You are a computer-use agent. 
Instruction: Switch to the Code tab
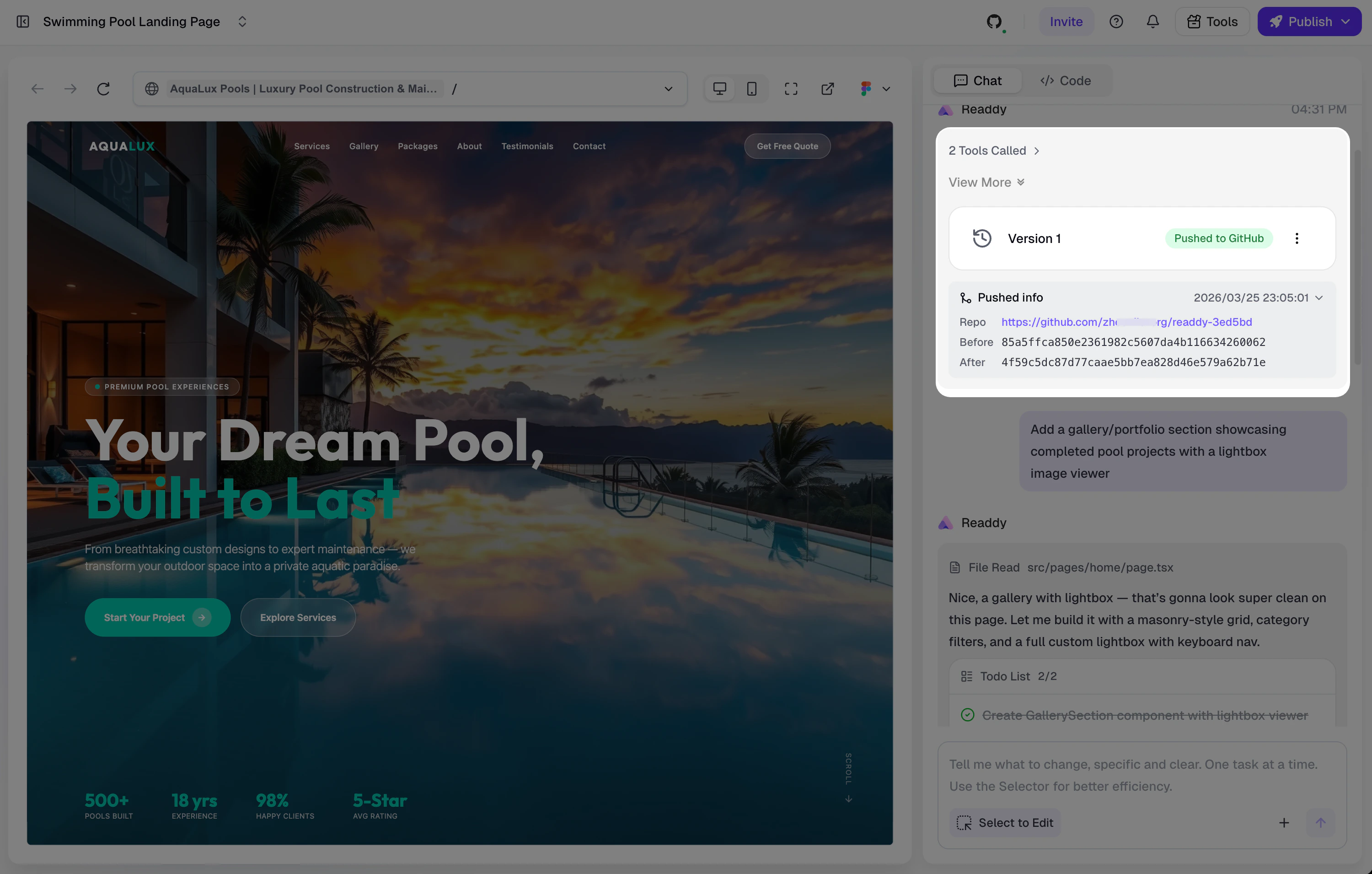(x=1066, y=81)
